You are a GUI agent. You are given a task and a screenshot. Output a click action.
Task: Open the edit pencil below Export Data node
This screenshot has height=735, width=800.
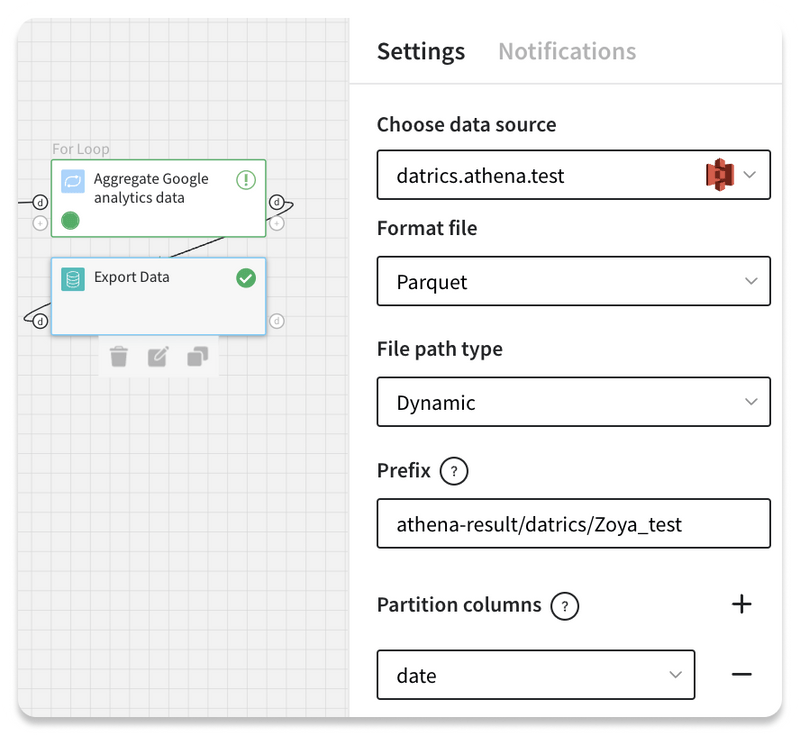(158, 355)
